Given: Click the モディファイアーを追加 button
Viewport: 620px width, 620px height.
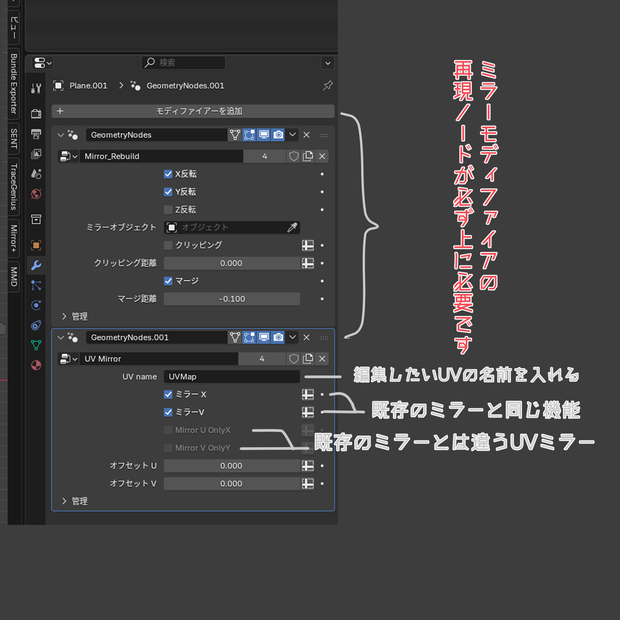Looking at the screenshot, I should pyautogui.click(x=193, y=111).
